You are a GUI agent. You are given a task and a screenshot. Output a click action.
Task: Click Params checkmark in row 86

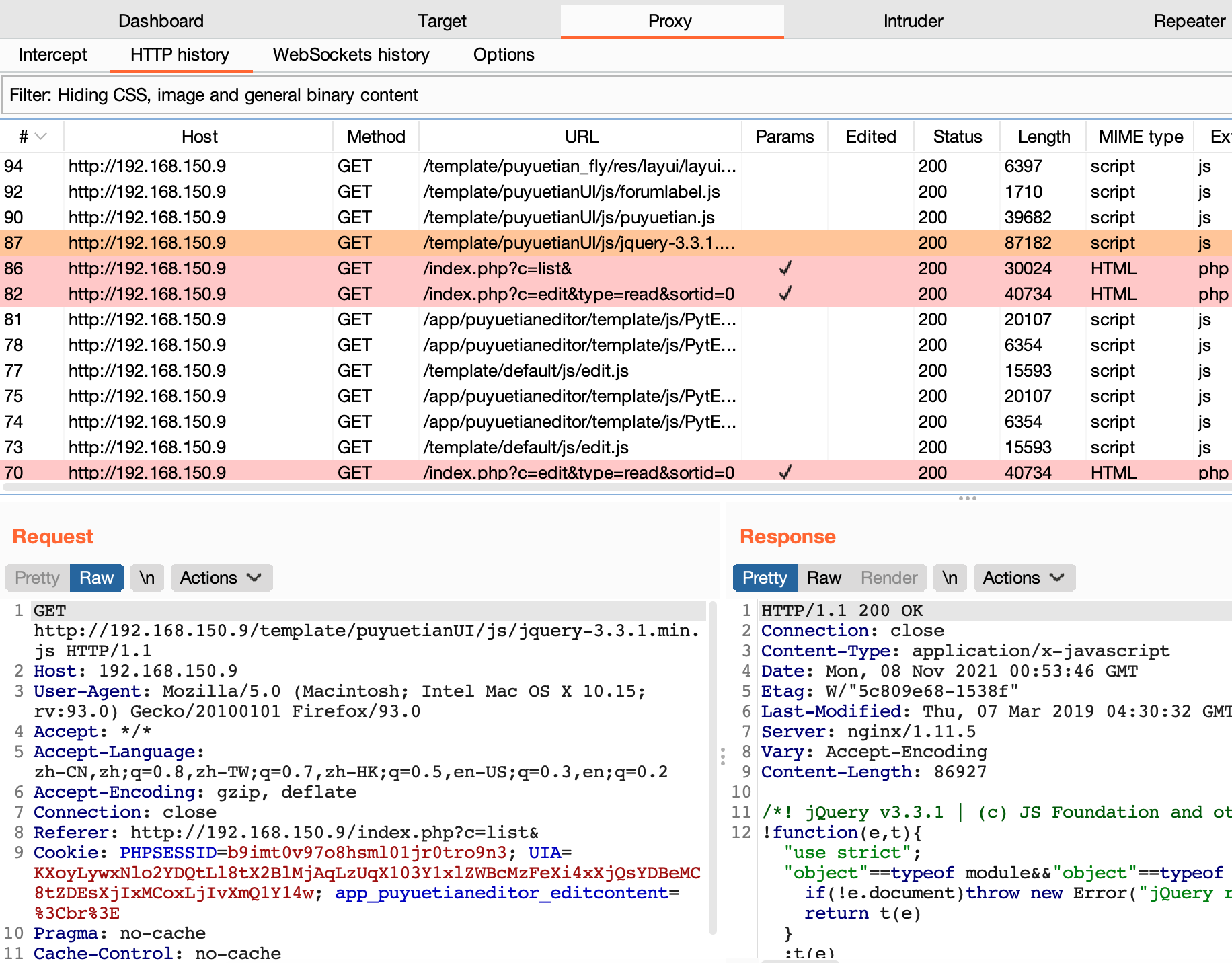pyautogui.click(x=785, y=268)
